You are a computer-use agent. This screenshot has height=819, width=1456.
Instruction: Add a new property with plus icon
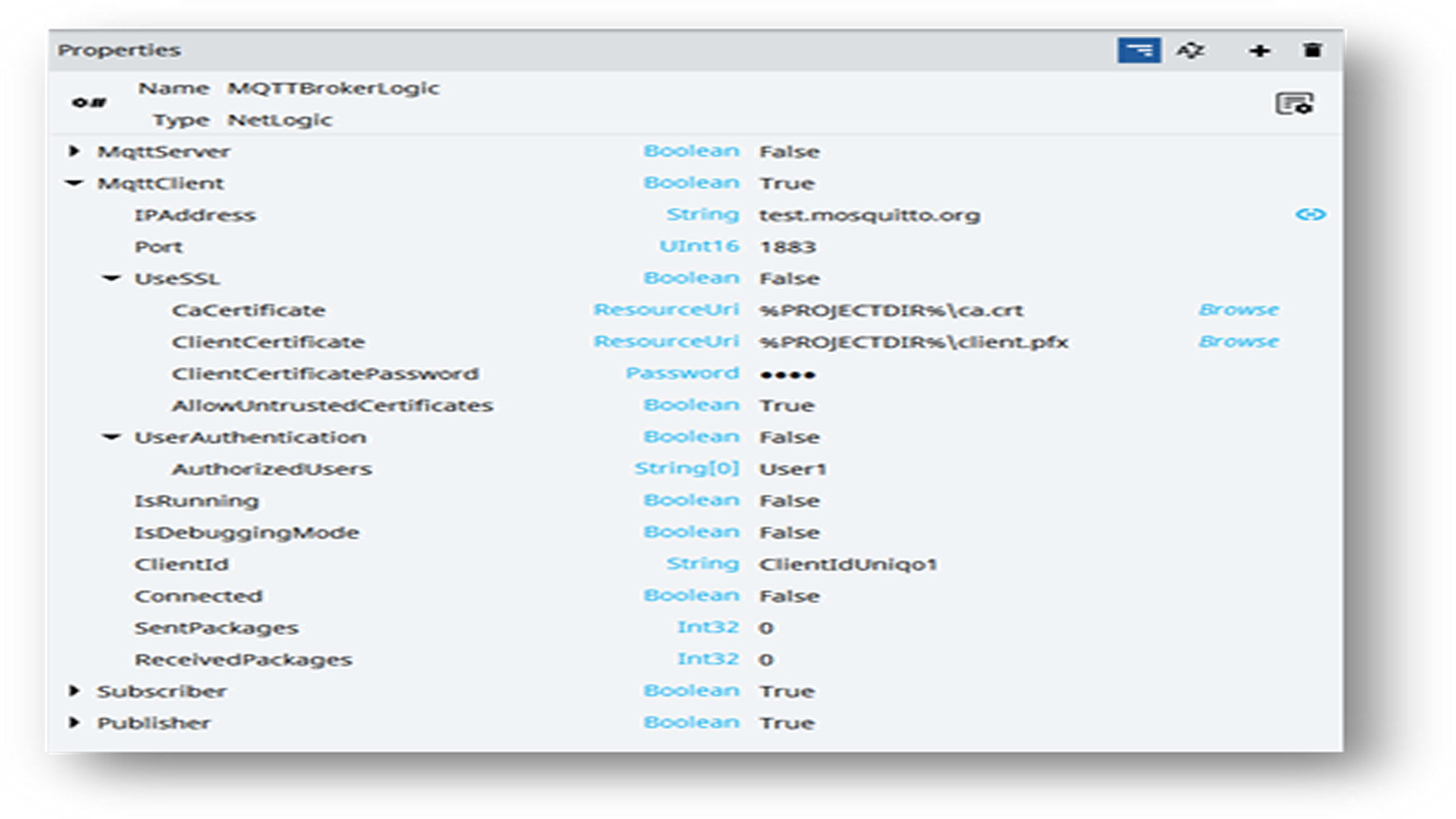click(1259, 51)
